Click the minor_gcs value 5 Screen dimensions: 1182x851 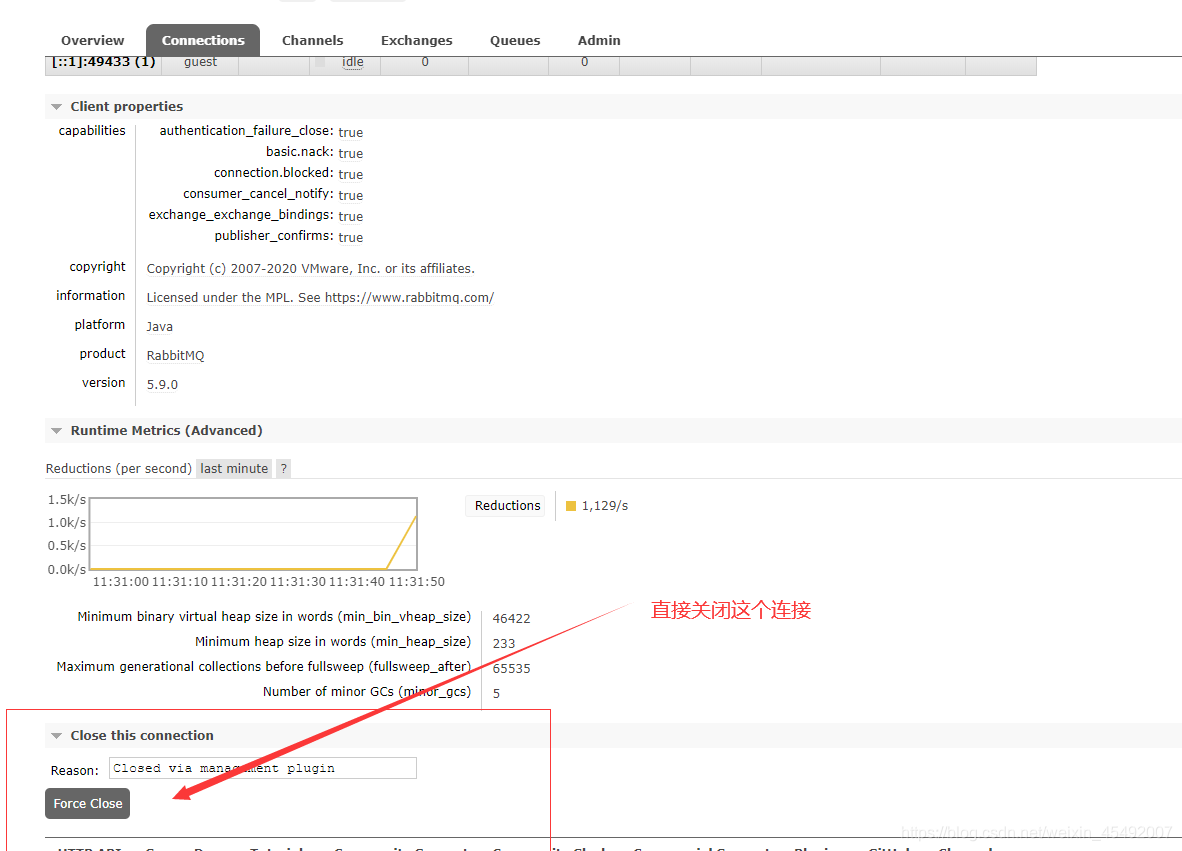[496, 693]
